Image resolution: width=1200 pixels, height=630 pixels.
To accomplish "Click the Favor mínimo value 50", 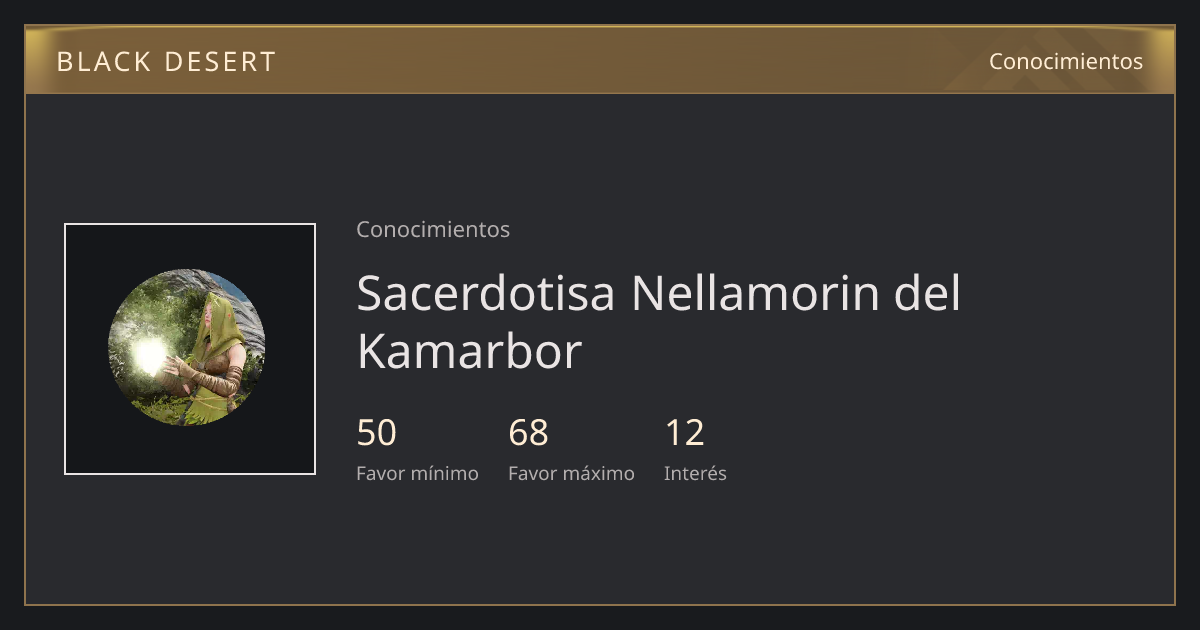I will [x=377, y=433].
